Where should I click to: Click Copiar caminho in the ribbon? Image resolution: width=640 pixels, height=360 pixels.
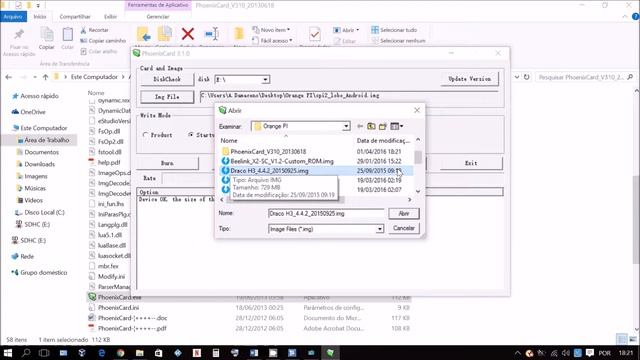click(x=103, y=41)
